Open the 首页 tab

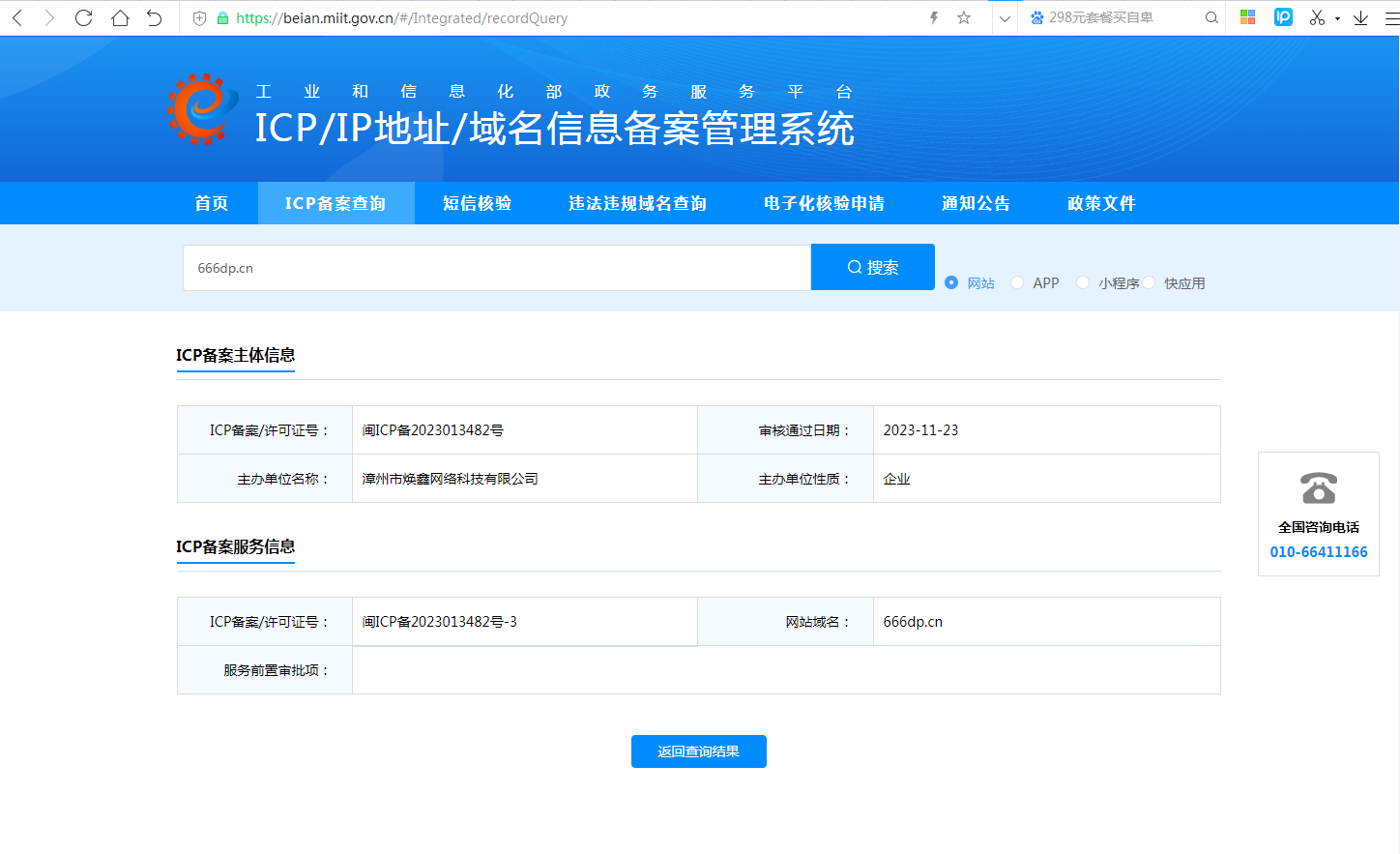[x=212, y=203]
